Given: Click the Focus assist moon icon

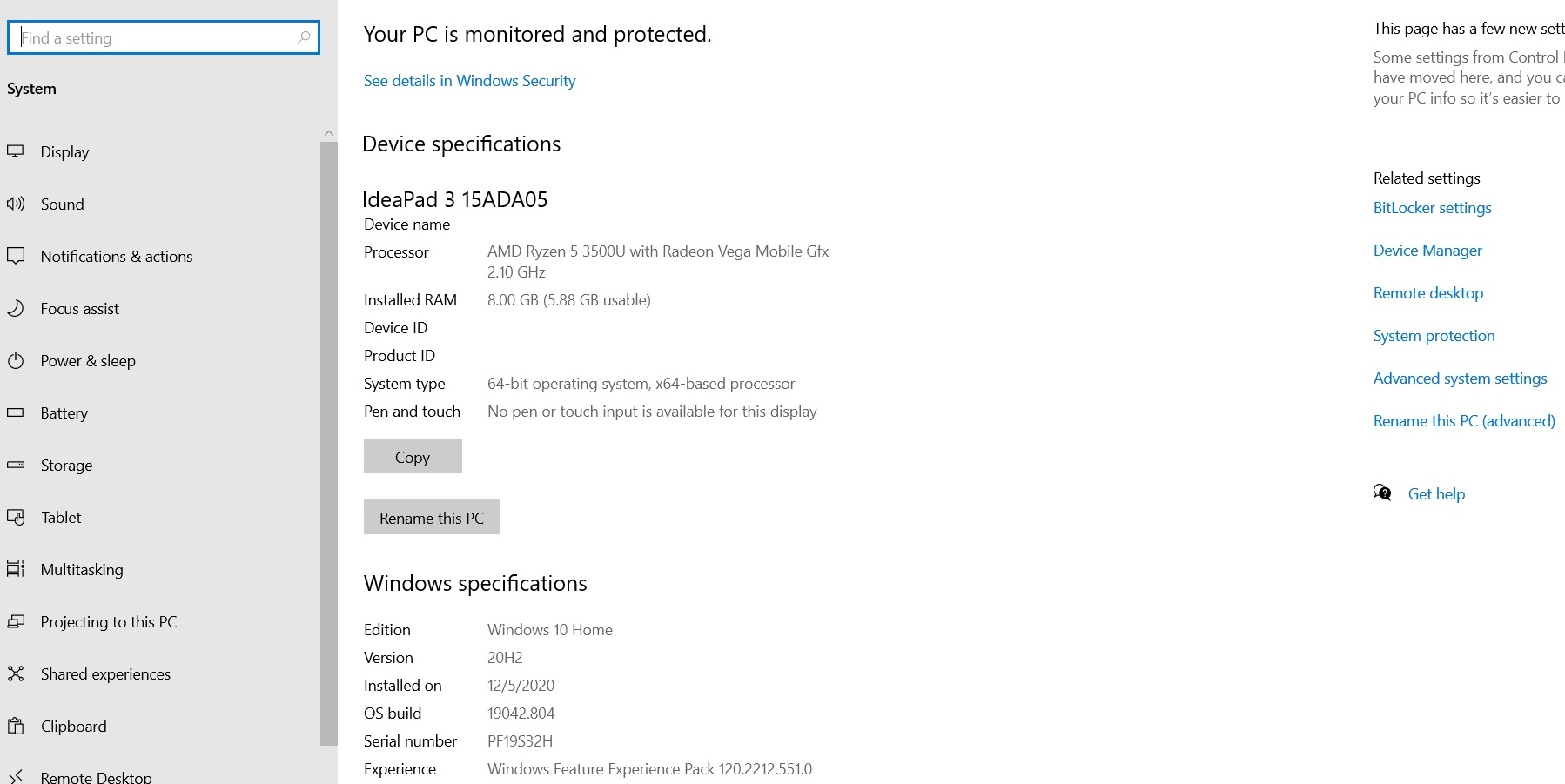Looking at the screenshot, I should [15, 308].
